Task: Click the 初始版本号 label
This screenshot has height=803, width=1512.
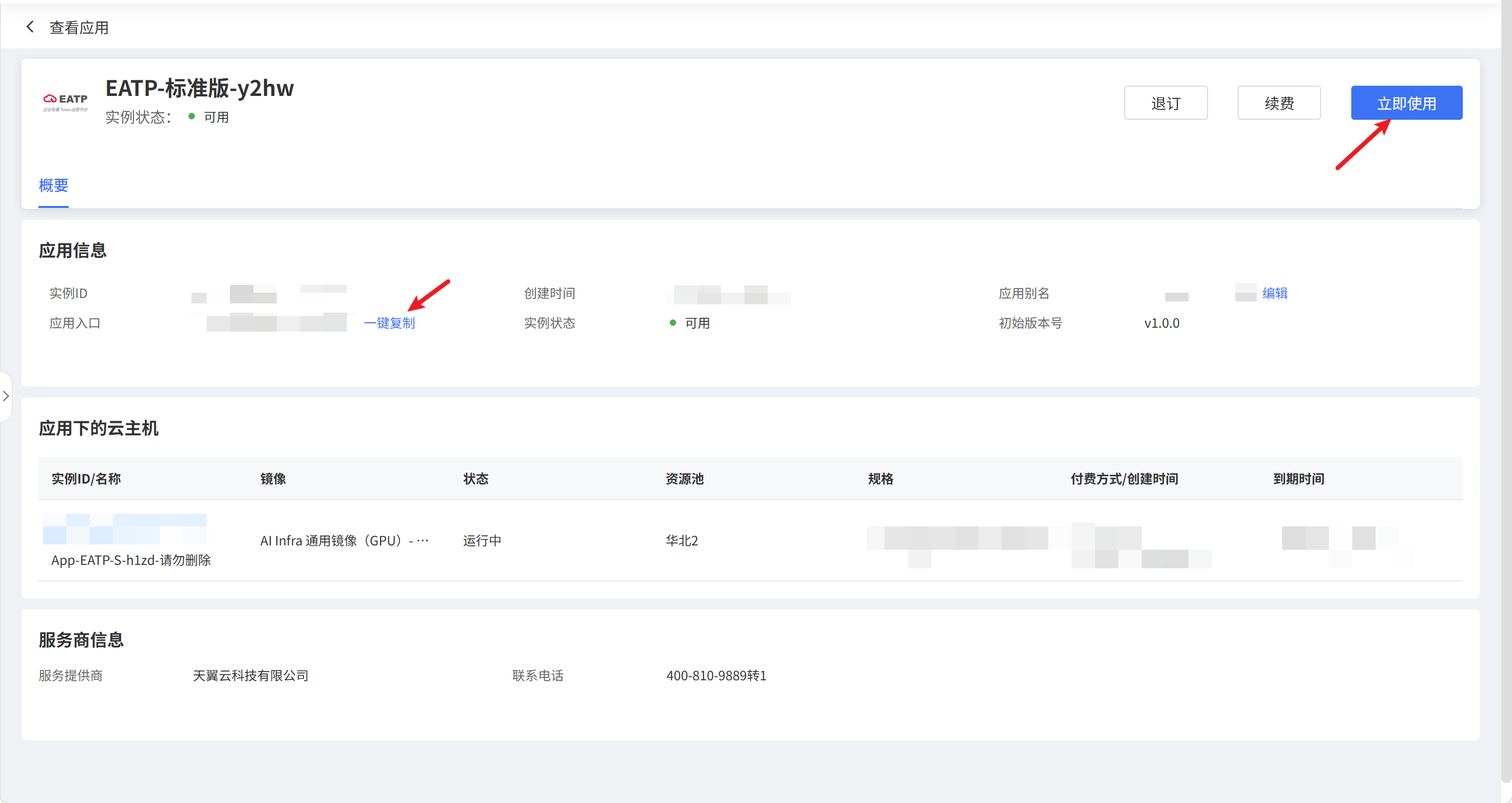Action: pyautogui.click(x=1030, y=323)
